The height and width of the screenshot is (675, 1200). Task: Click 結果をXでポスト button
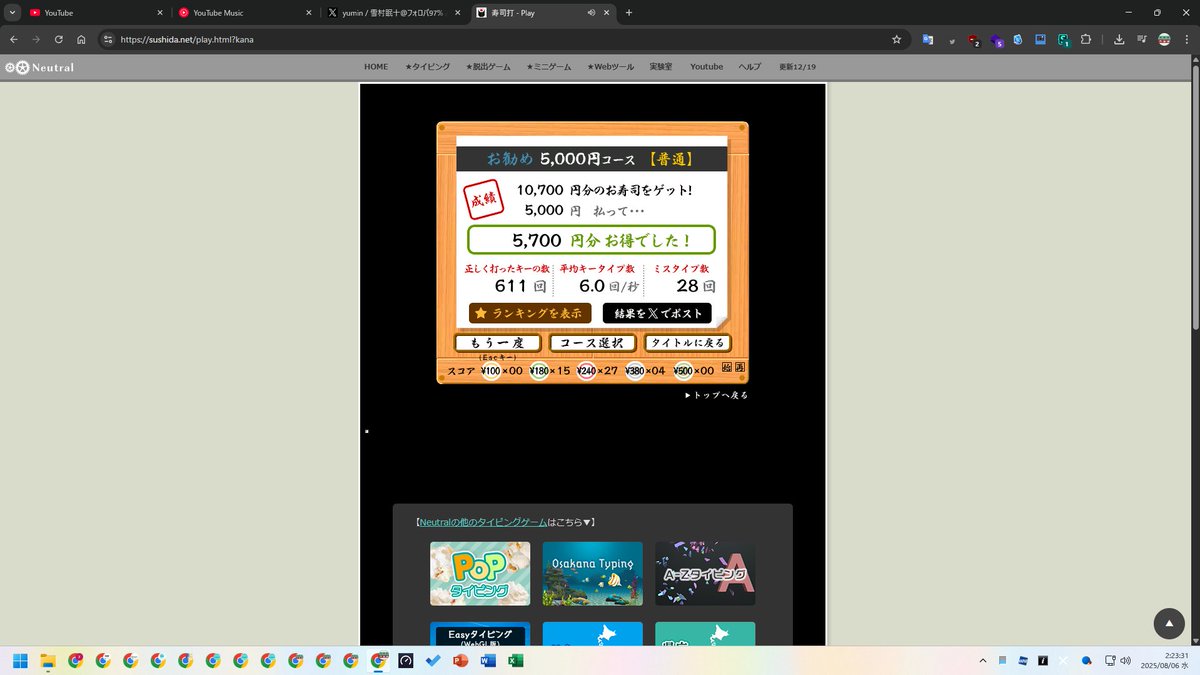click(657, 313)
